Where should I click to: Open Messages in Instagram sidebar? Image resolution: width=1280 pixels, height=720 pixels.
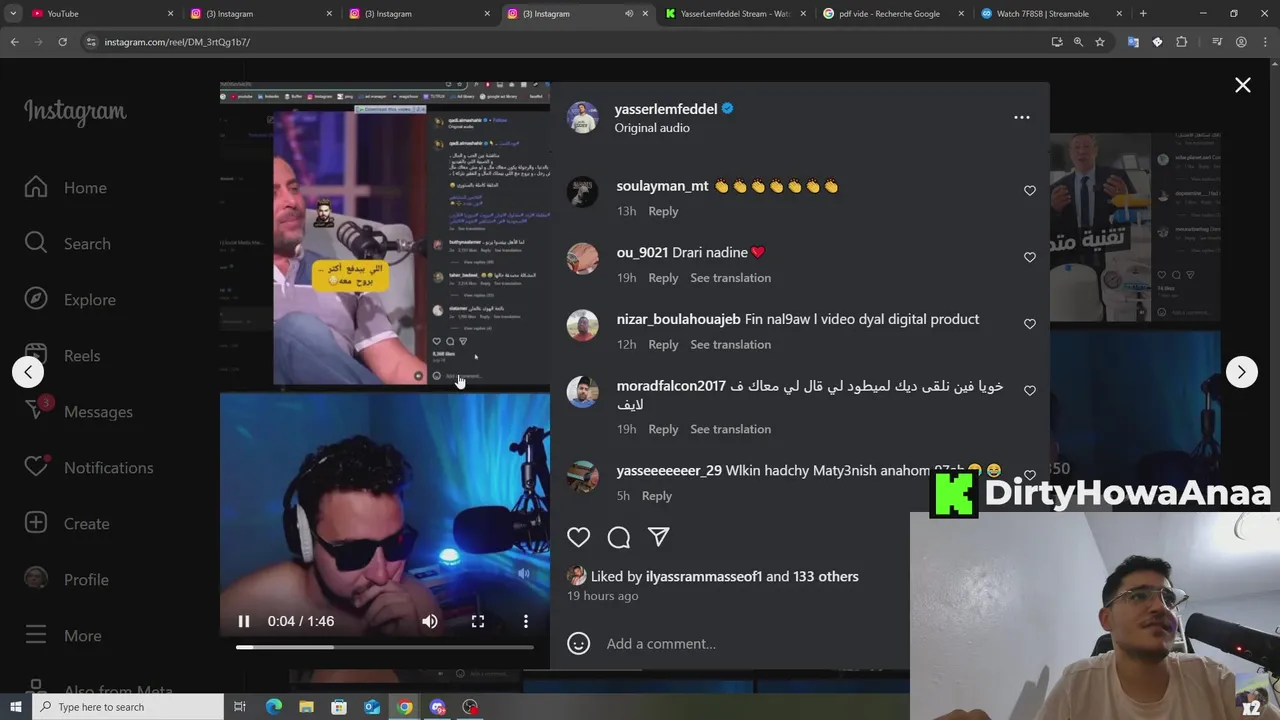[x=78, y=412]
